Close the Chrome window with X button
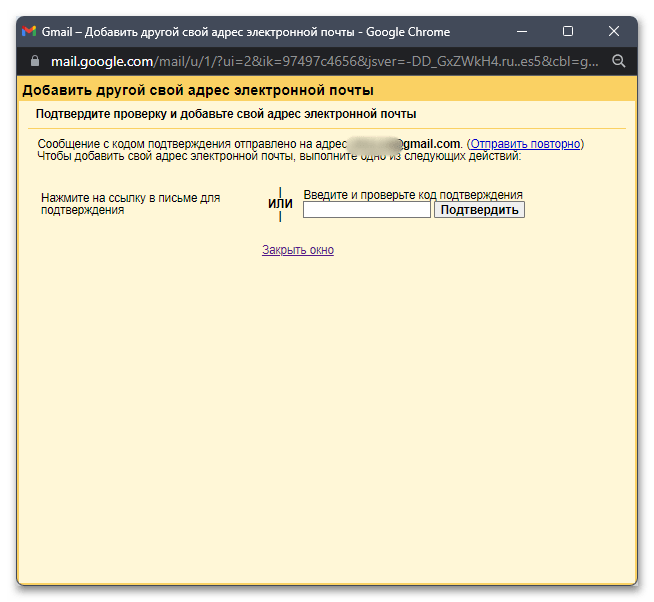 tap(614, 32)
